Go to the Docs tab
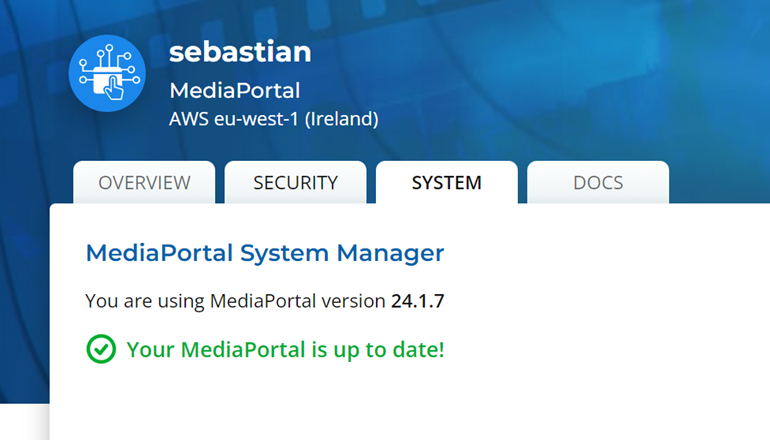The image size is (770, 440). click(x=598, y=183)
